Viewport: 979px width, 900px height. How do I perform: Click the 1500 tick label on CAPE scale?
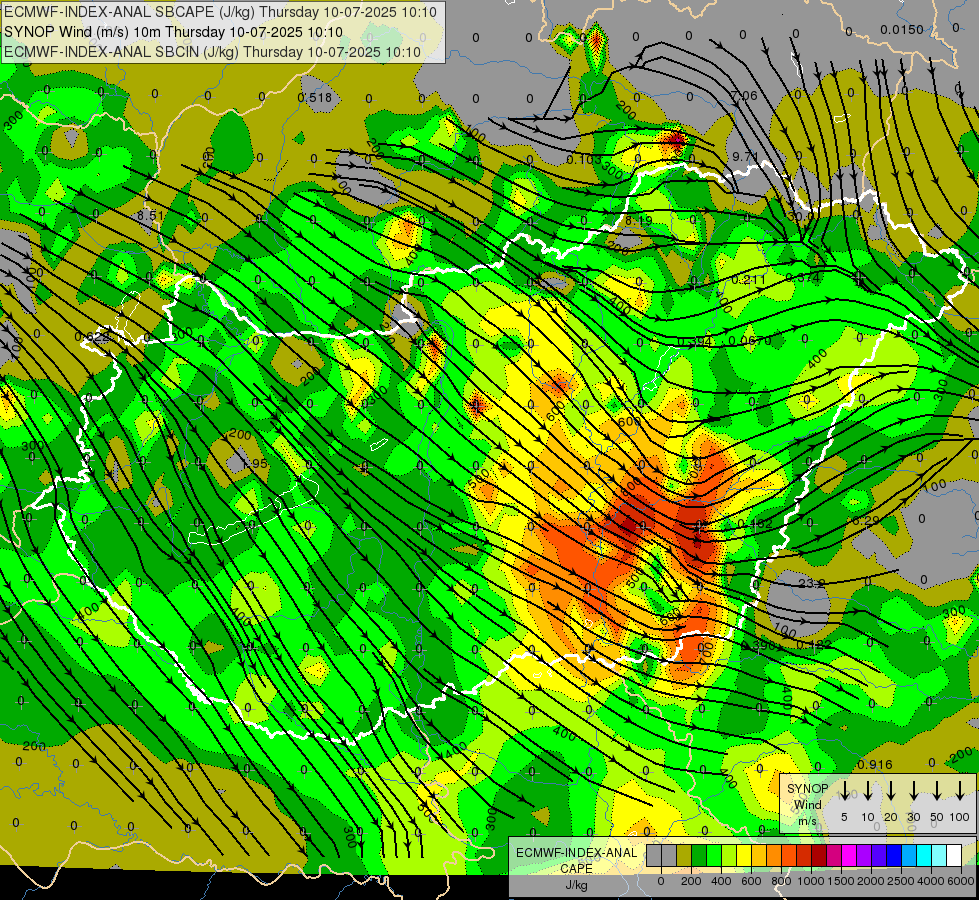(x=841, y=881)
